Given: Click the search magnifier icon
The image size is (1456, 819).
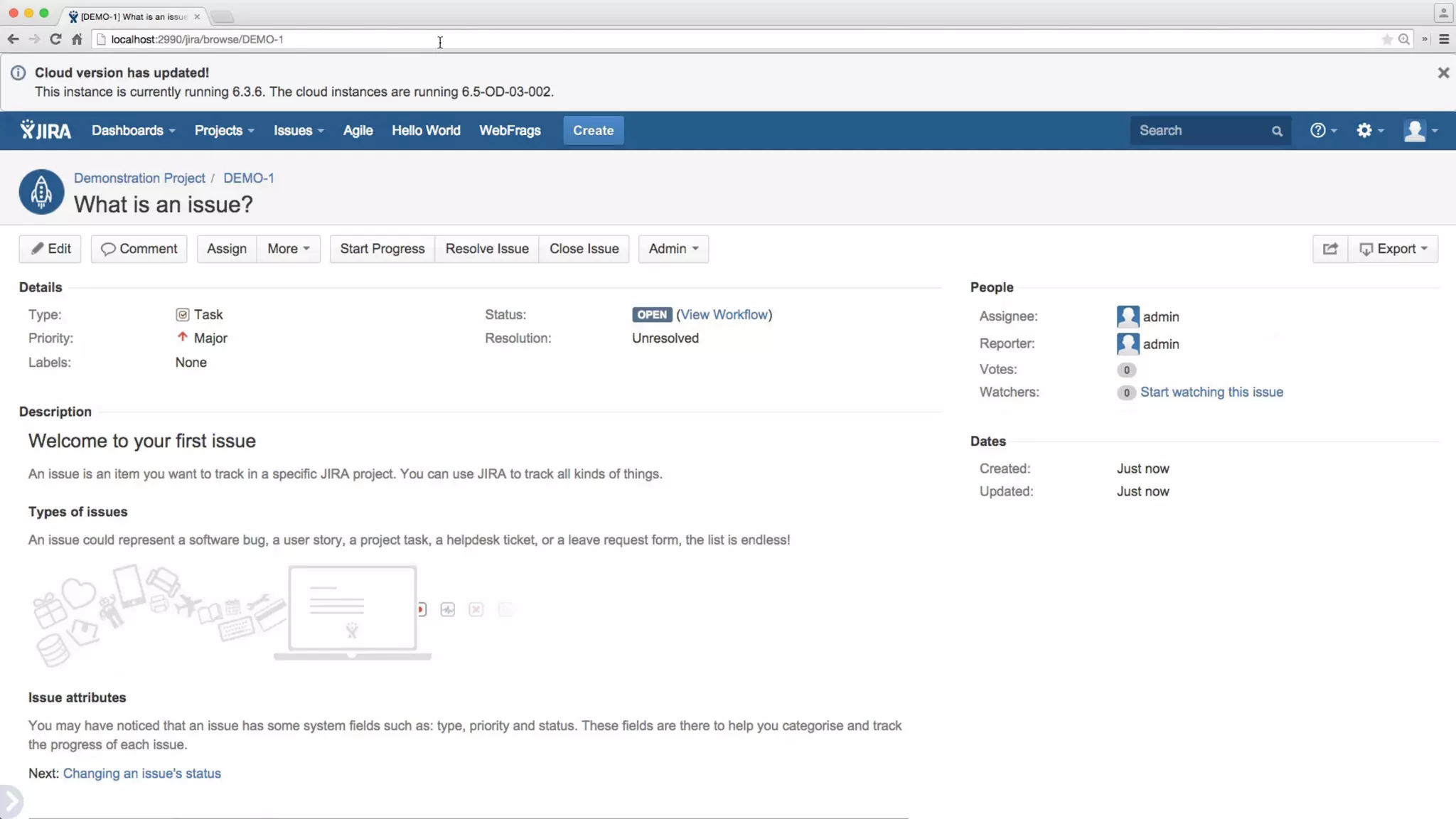Looking at the screenshot, I should (x=1277, y=131).
